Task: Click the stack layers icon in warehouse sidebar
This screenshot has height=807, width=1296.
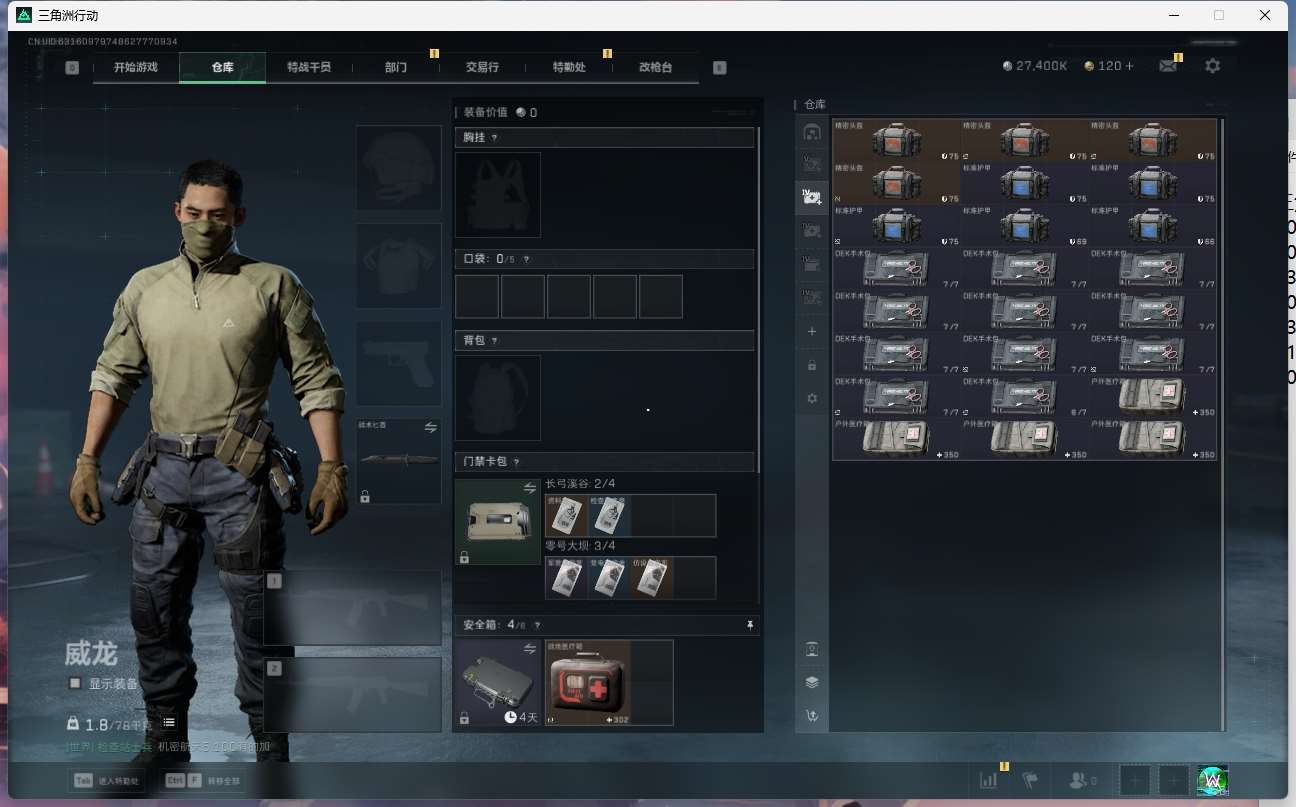Action: pos(812,682)
